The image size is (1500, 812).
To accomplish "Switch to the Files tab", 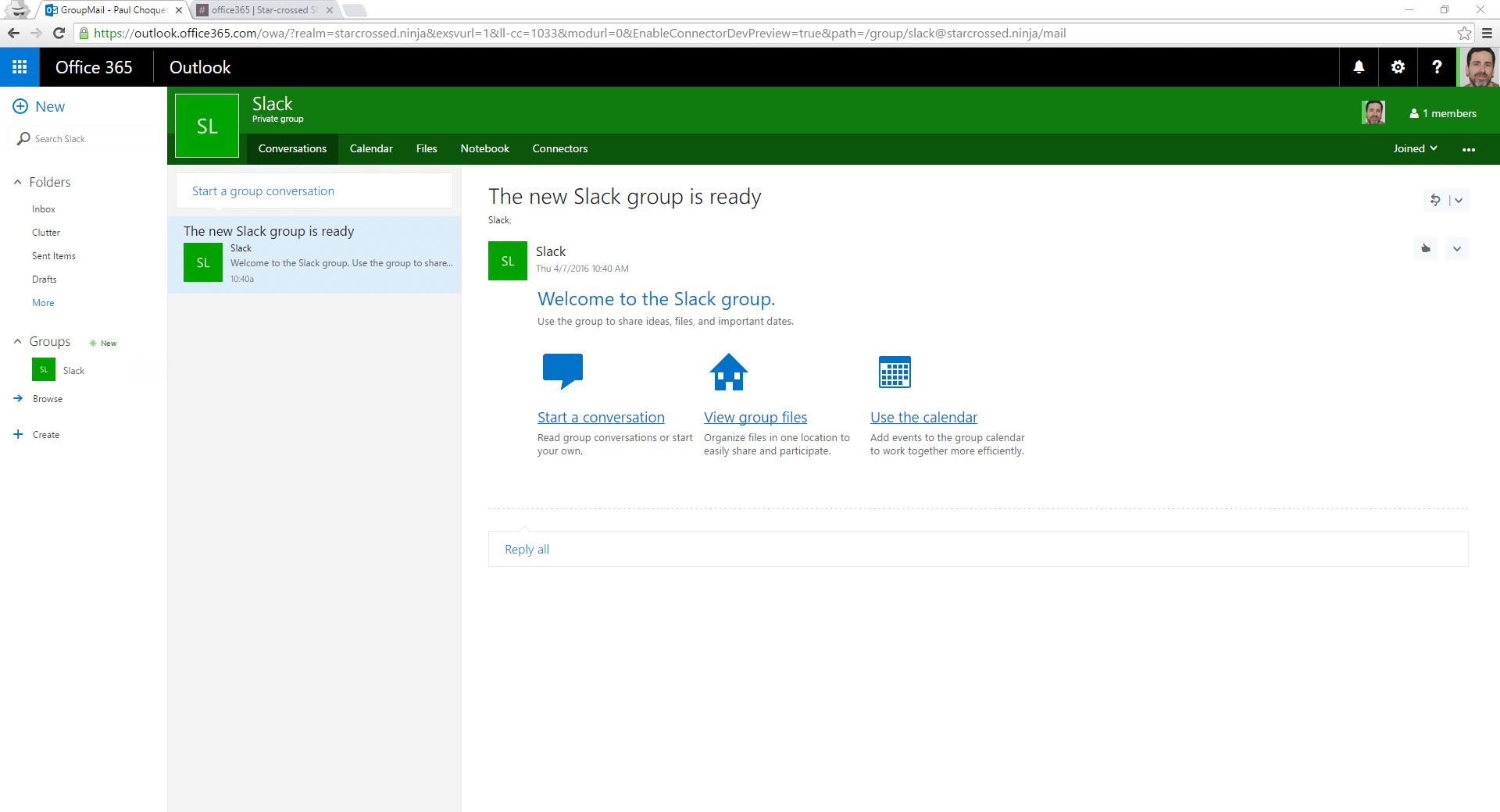I will pos(427,148).
